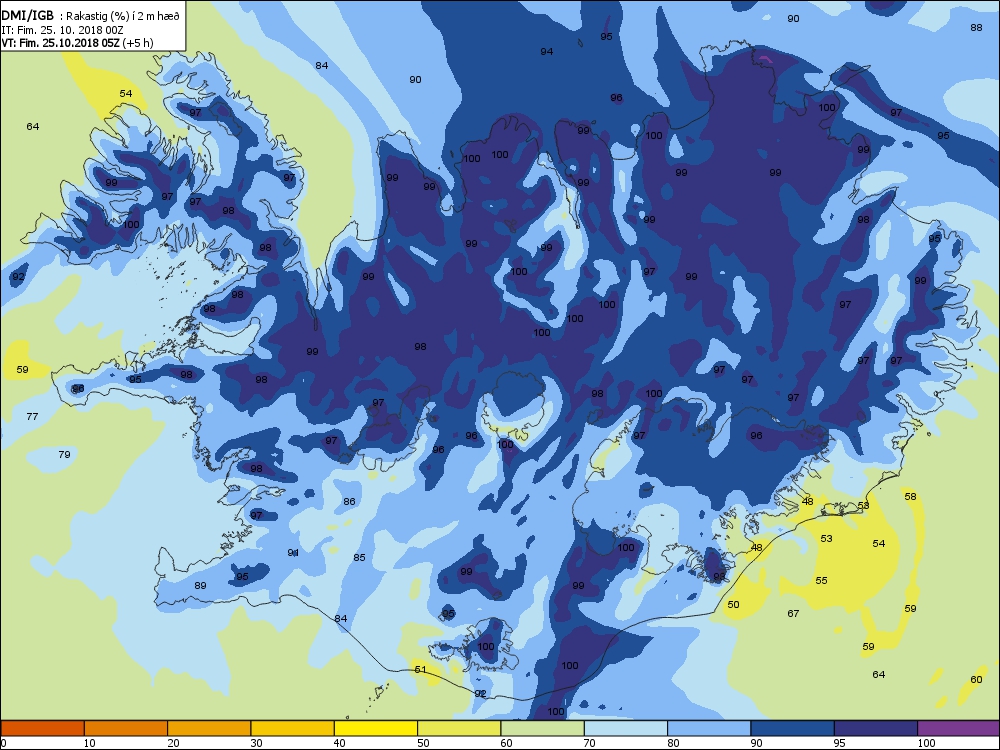Select humidity value 91 on the map

click(293, 553)
